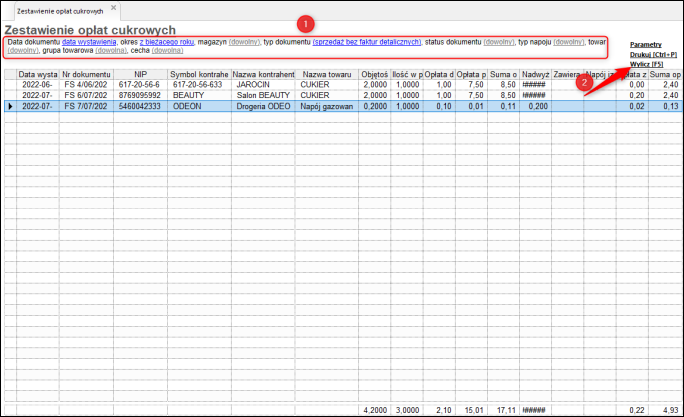This screenshot has height=417, width=684.
Task: Click NIP cell '5460042333'
Action: coord(140,106)
